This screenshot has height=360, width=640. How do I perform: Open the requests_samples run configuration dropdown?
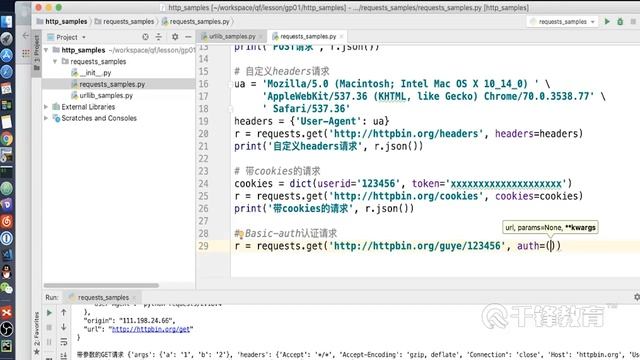point(562,22)
